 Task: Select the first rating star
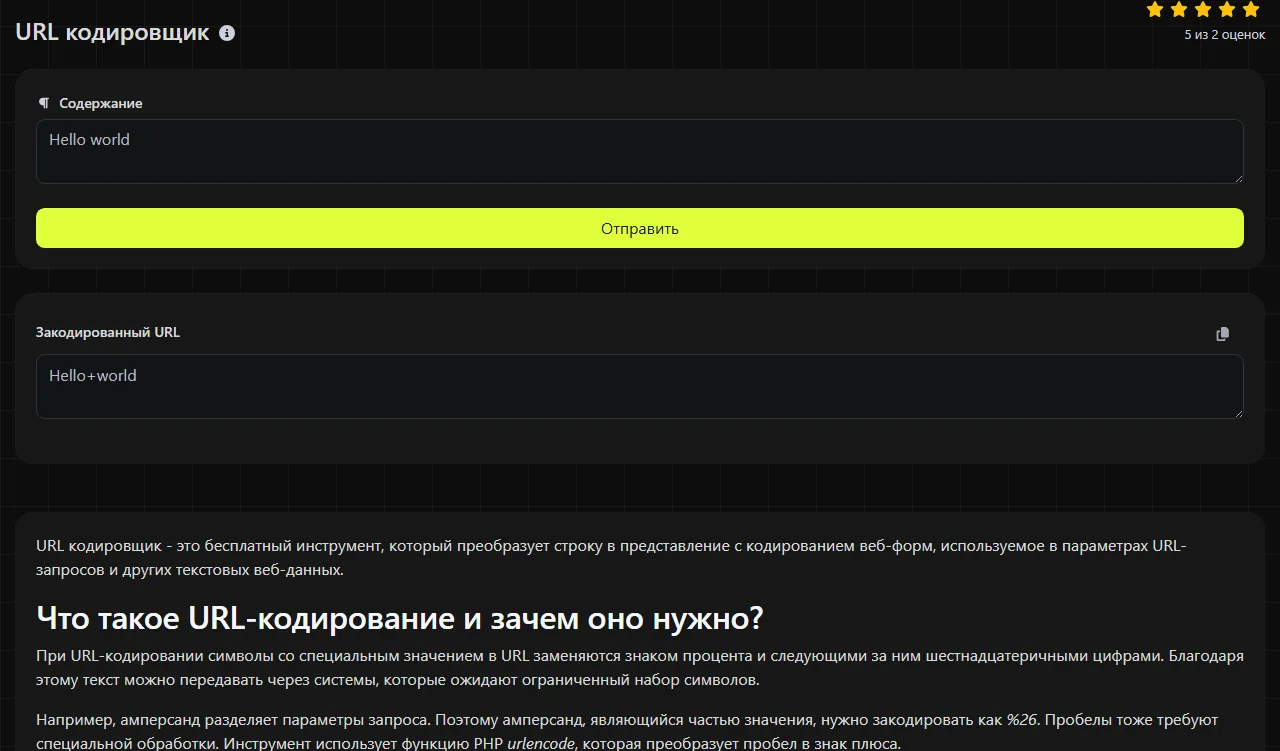coord(1155,10)
